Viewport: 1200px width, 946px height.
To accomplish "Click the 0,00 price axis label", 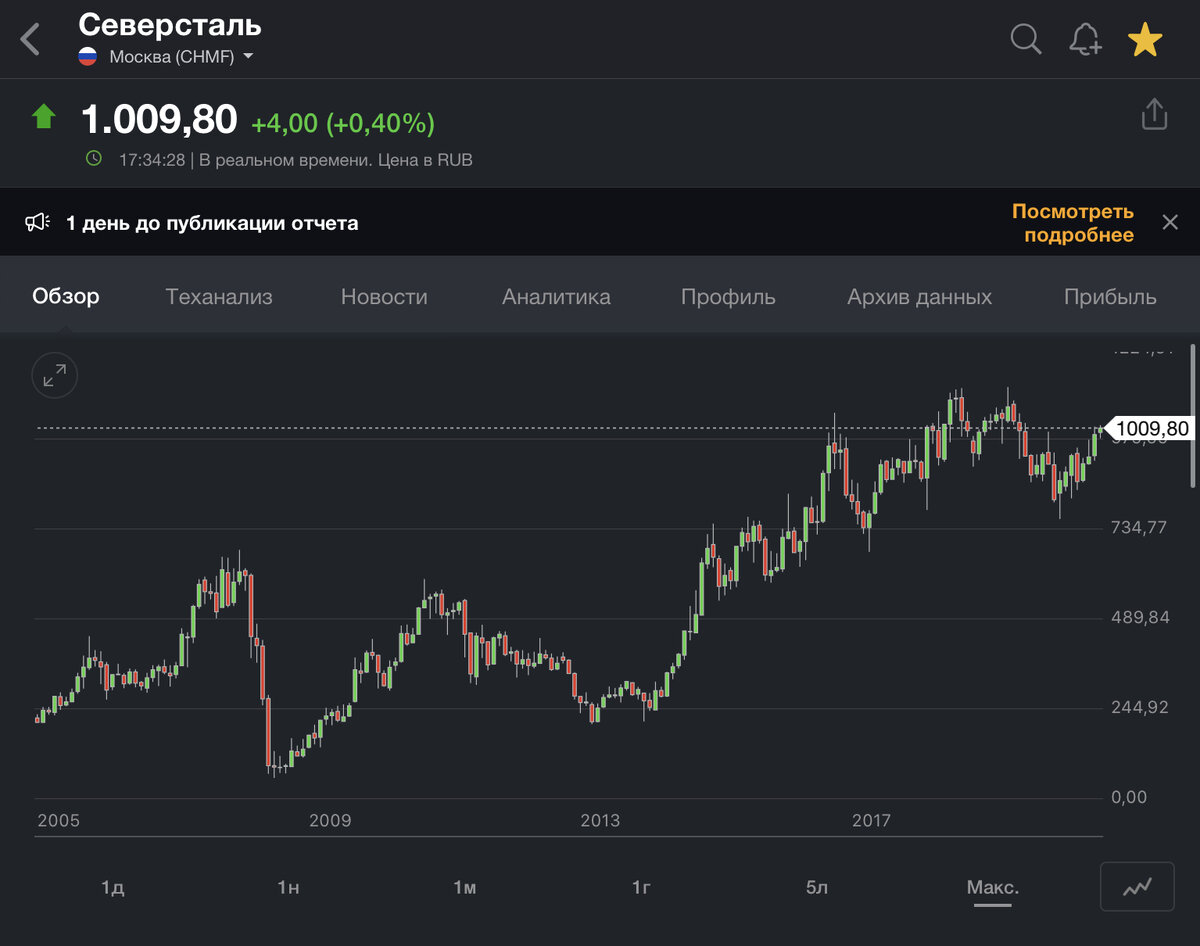I will [1129, 797].
